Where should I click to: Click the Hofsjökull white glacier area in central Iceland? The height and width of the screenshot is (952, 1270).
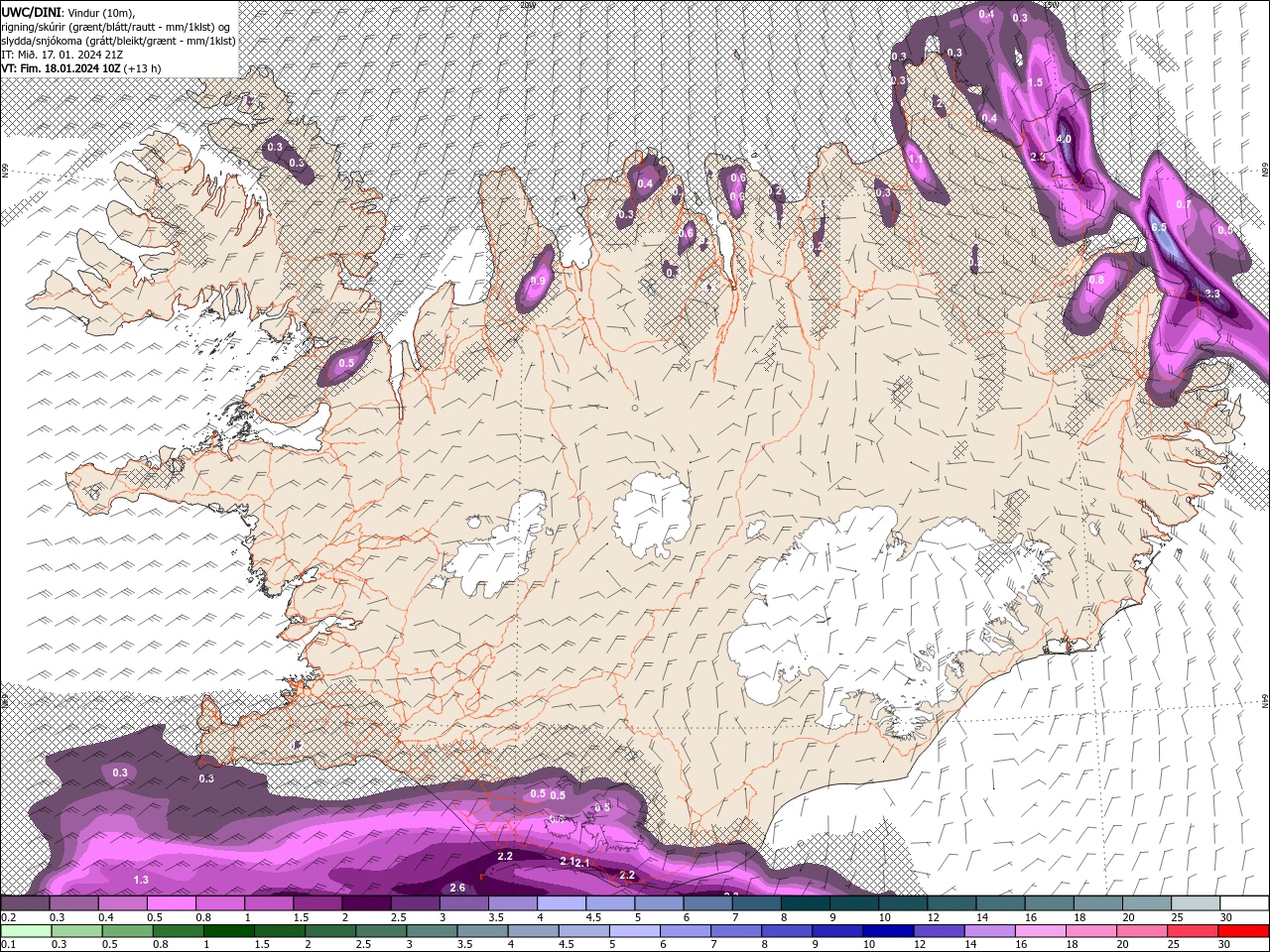point(652,514)
